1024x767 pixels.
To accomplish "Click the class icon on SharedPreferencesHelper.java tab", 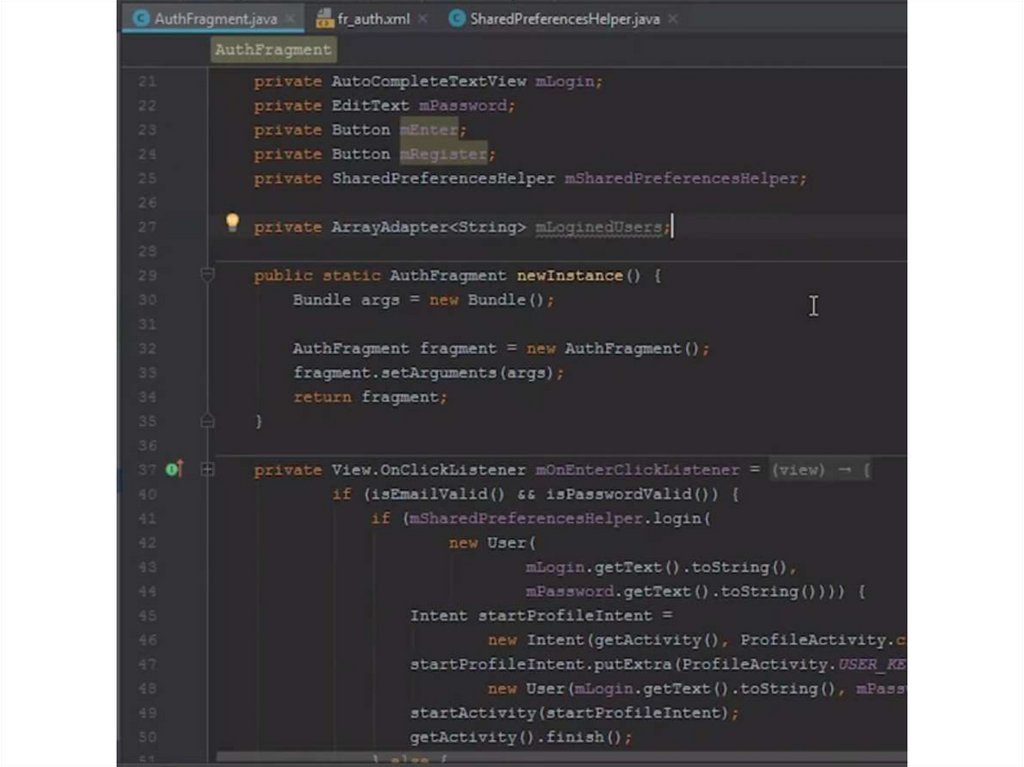I will tap(456, 19).
